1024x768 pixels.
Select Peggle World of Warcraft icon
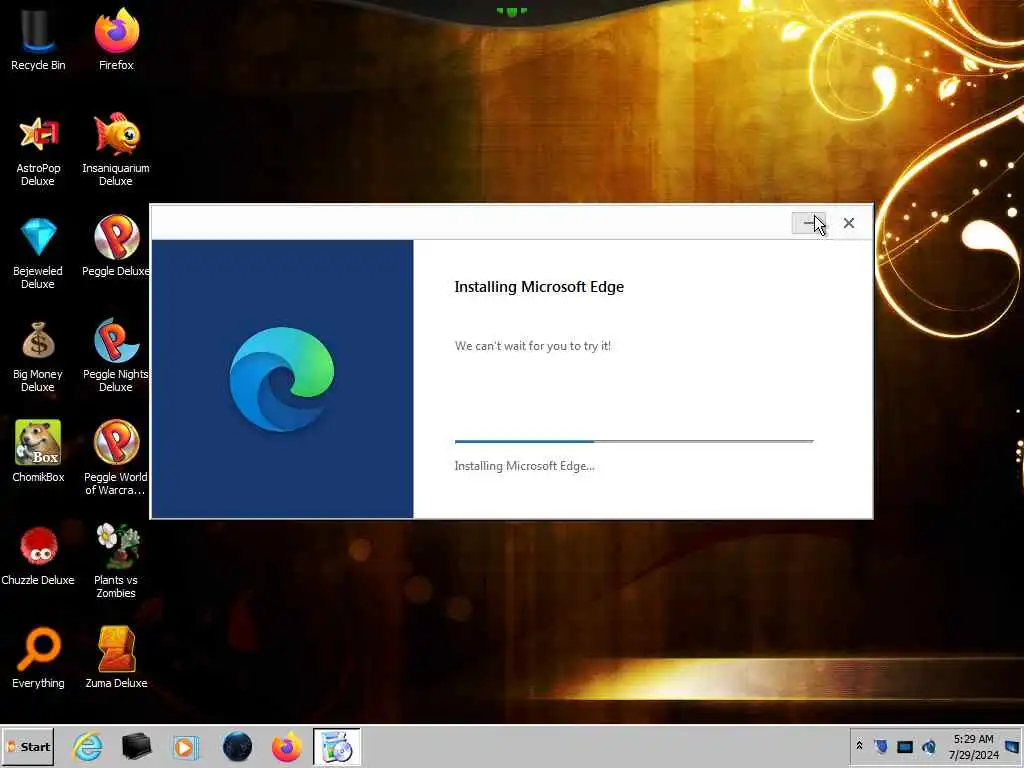pos(116,458)
